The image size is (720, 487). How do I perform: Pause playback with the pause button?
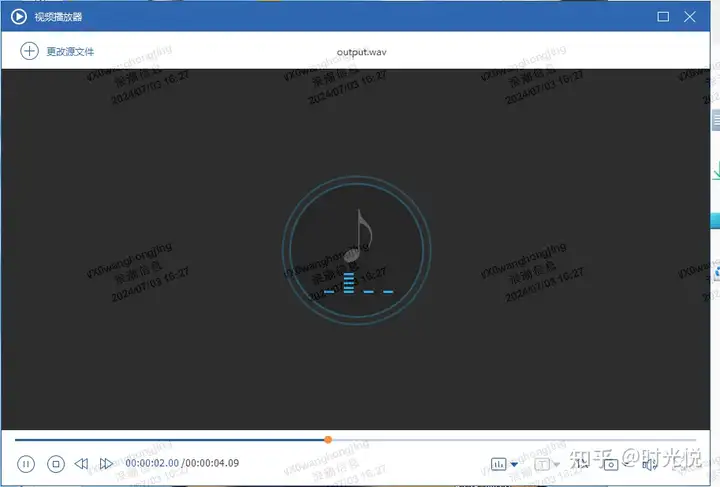(x=26, y=464)
